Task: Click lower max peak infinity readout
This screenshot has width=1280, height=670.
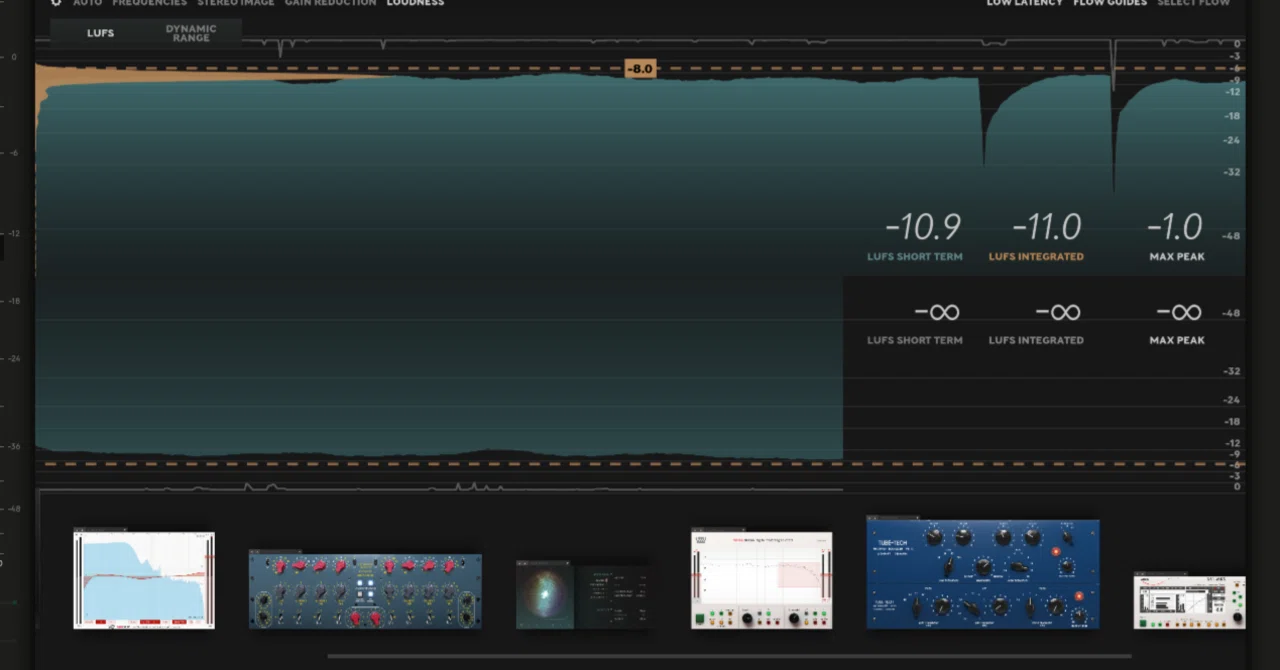Action: point(1179,313)
